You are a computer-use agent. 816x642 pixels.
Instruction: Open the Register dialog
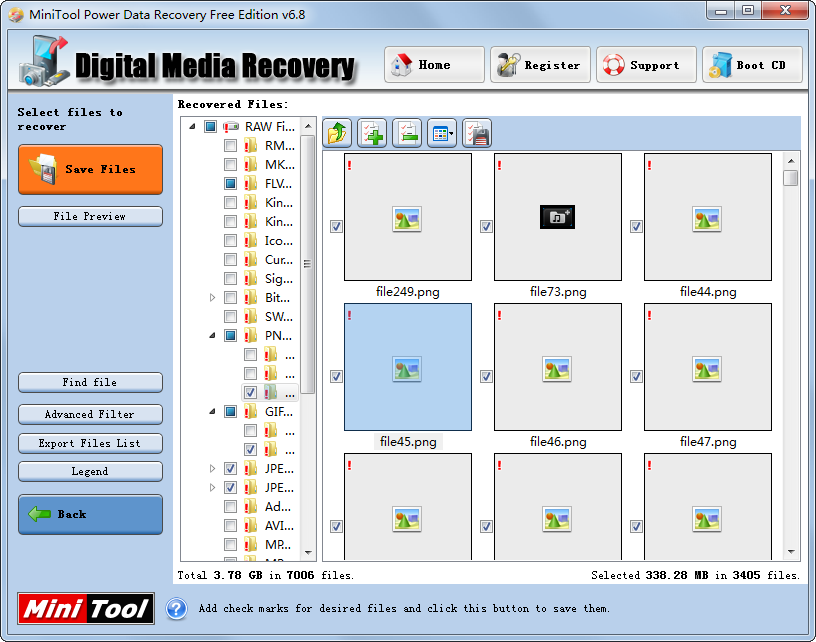coord(540,65)
